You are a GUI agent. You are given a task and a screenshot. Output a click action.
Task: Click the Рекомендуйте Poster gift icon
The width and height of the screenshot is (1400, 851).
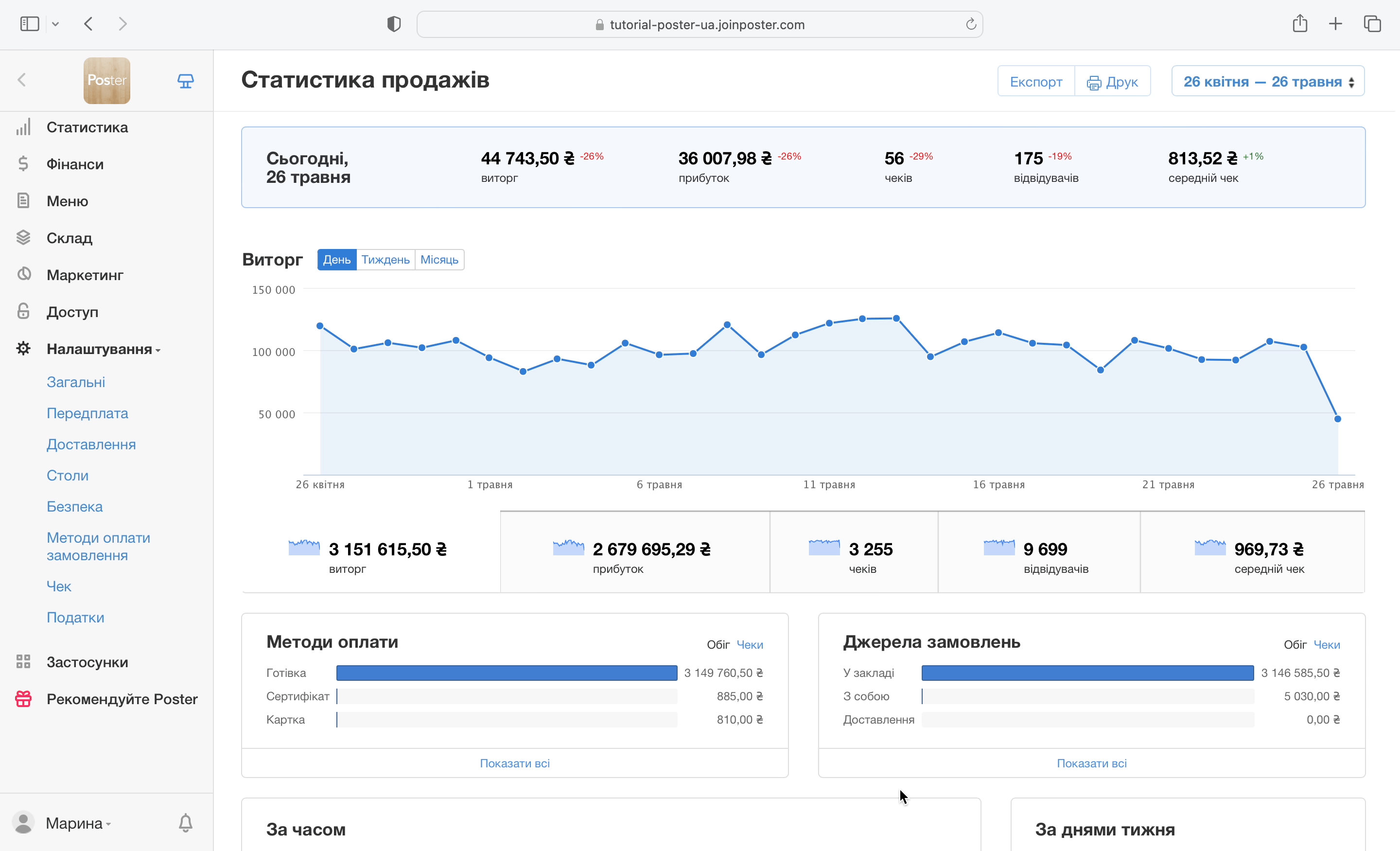[x=23, y=699]
